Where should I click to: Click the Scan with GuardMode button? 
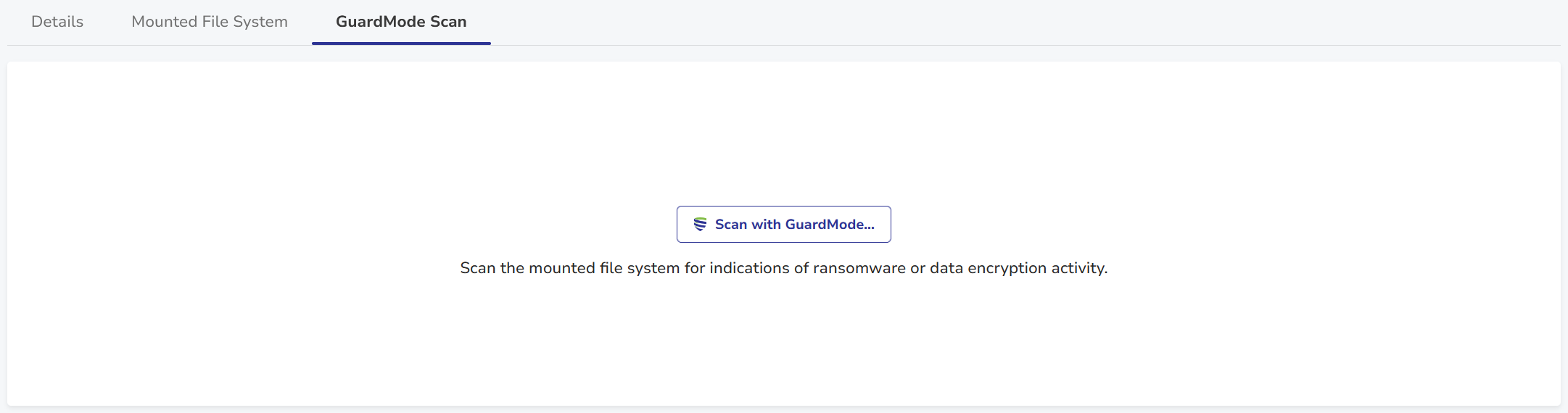(783, 225)
